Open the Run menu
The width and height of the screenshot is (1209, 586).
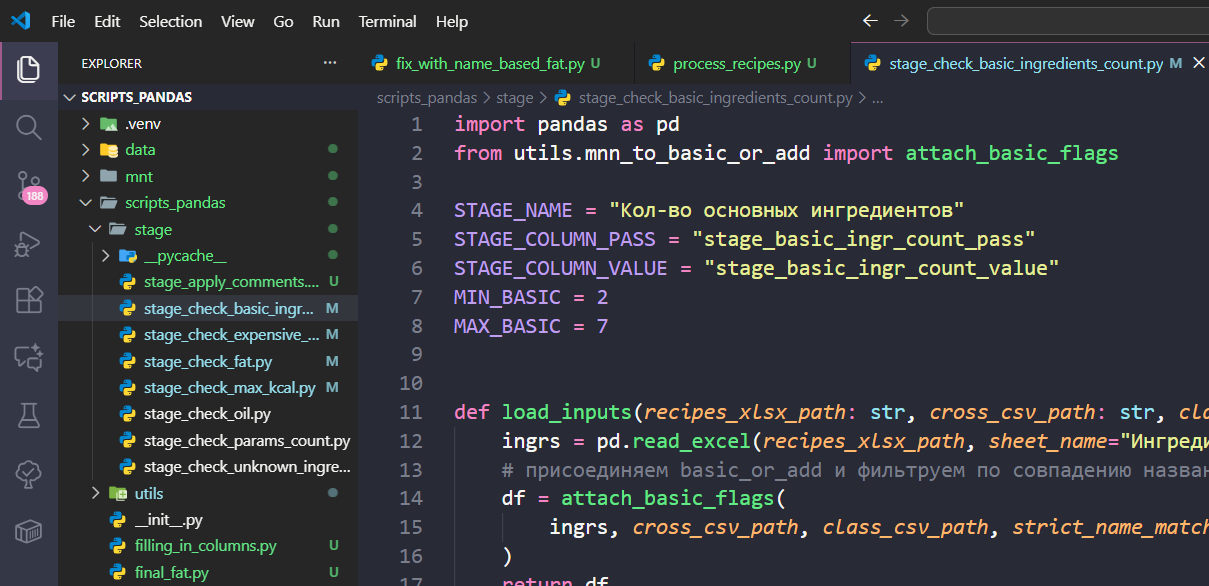326,21
